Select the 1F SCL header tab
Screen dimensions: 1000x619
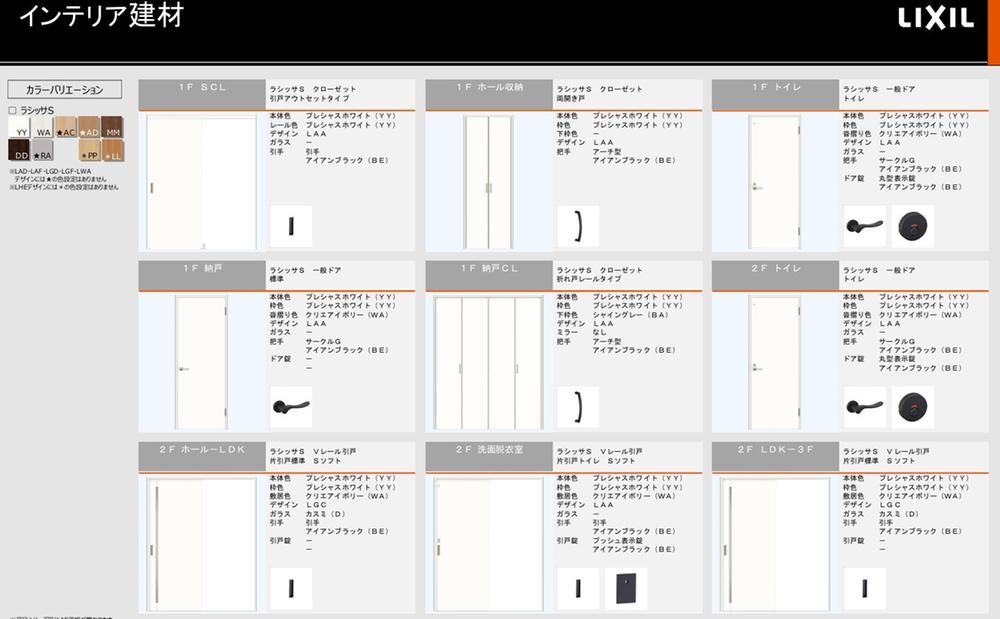pos(202,88)
